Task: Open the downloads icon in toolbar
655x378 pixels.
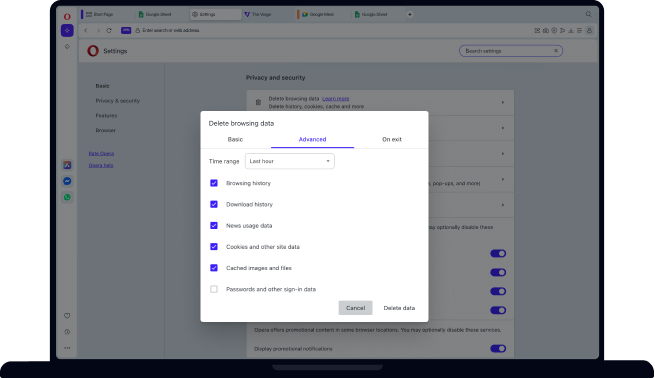Action: [x=571, y=30]
